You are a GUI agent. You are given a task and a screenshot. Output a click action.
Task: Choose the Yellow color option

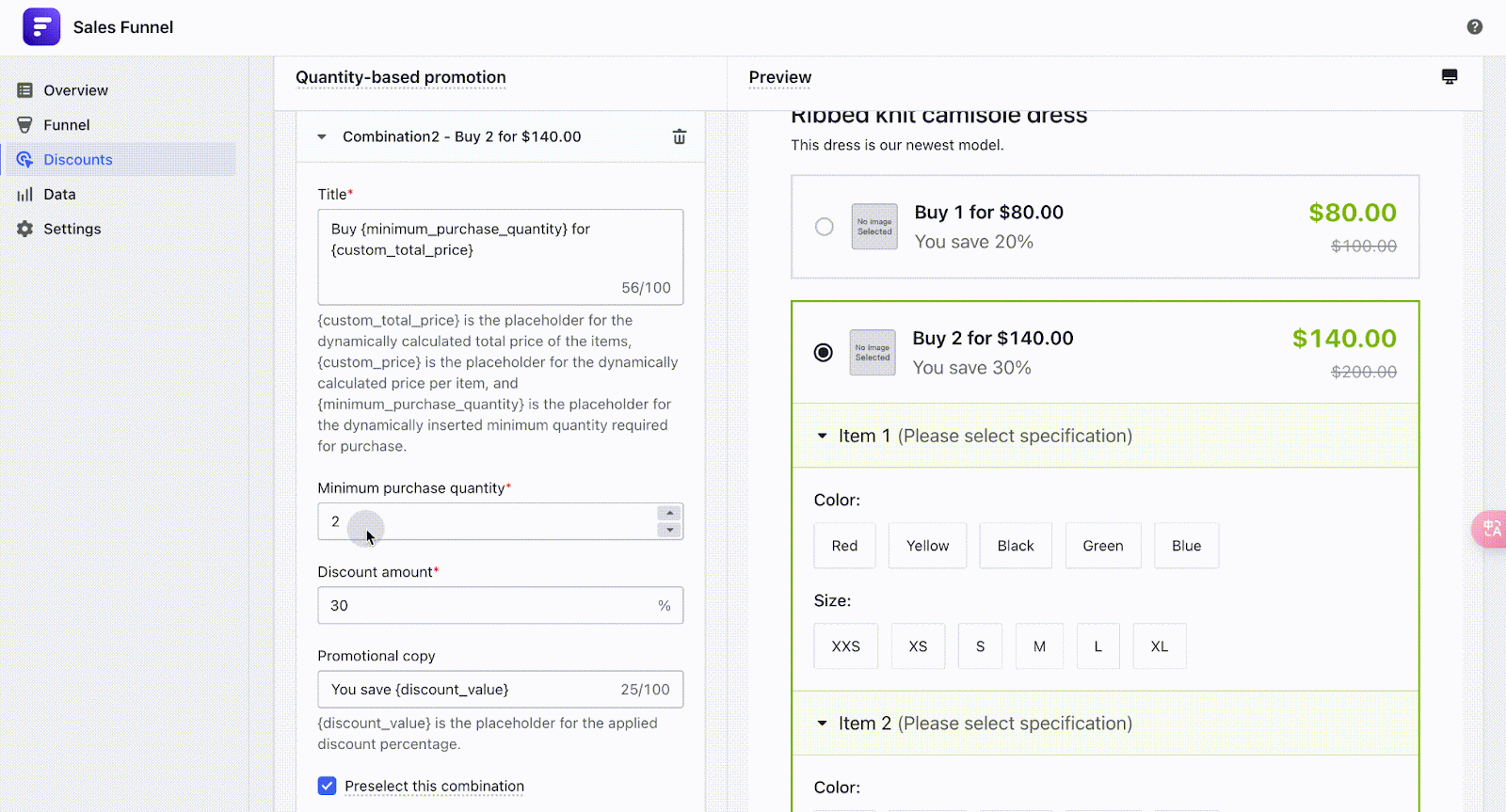coord(927,546)
